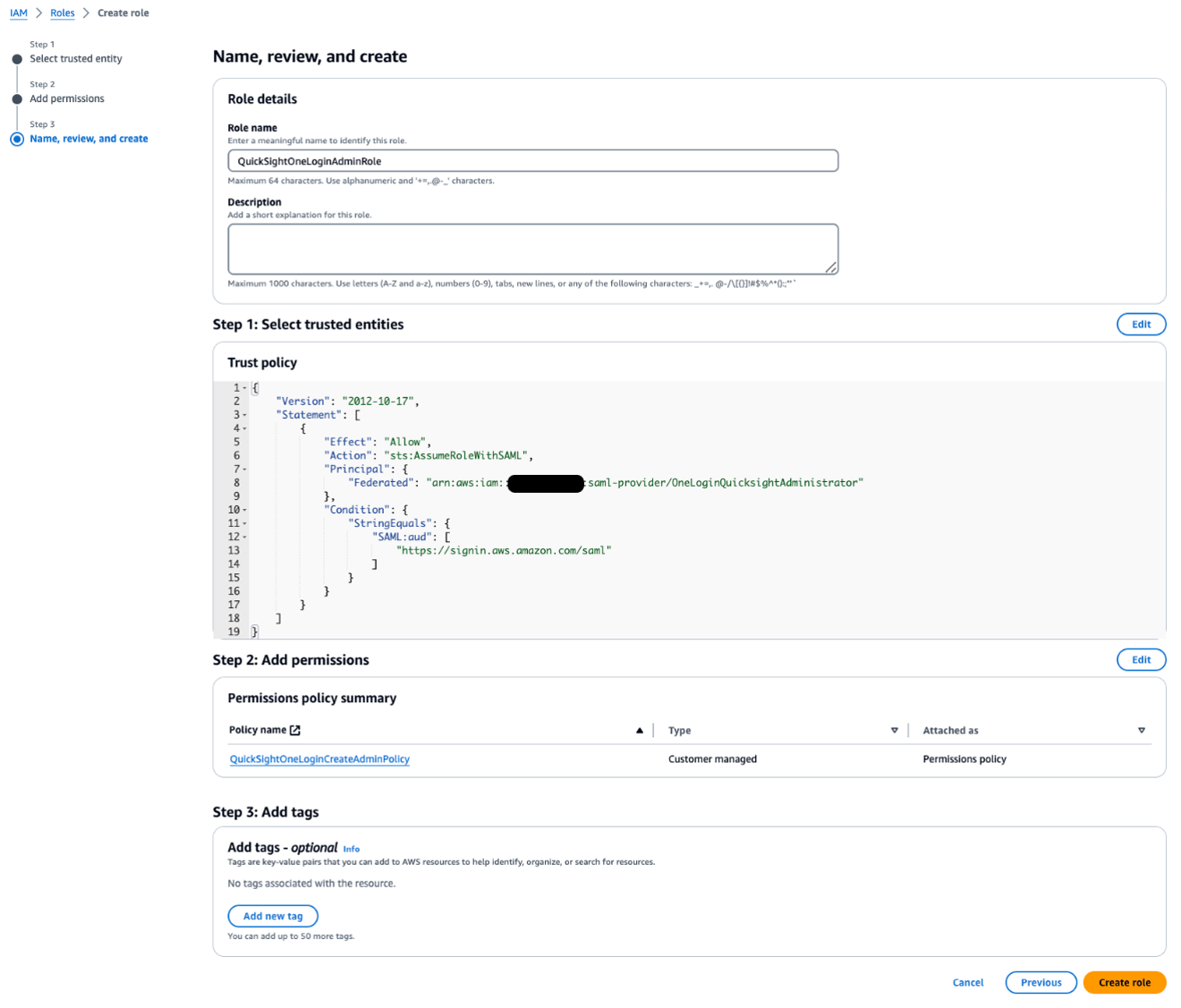Image resolution: width=1181 pixels, height=1008 pixels.
Task: Click the Type column header
Action: coord(680,731)
